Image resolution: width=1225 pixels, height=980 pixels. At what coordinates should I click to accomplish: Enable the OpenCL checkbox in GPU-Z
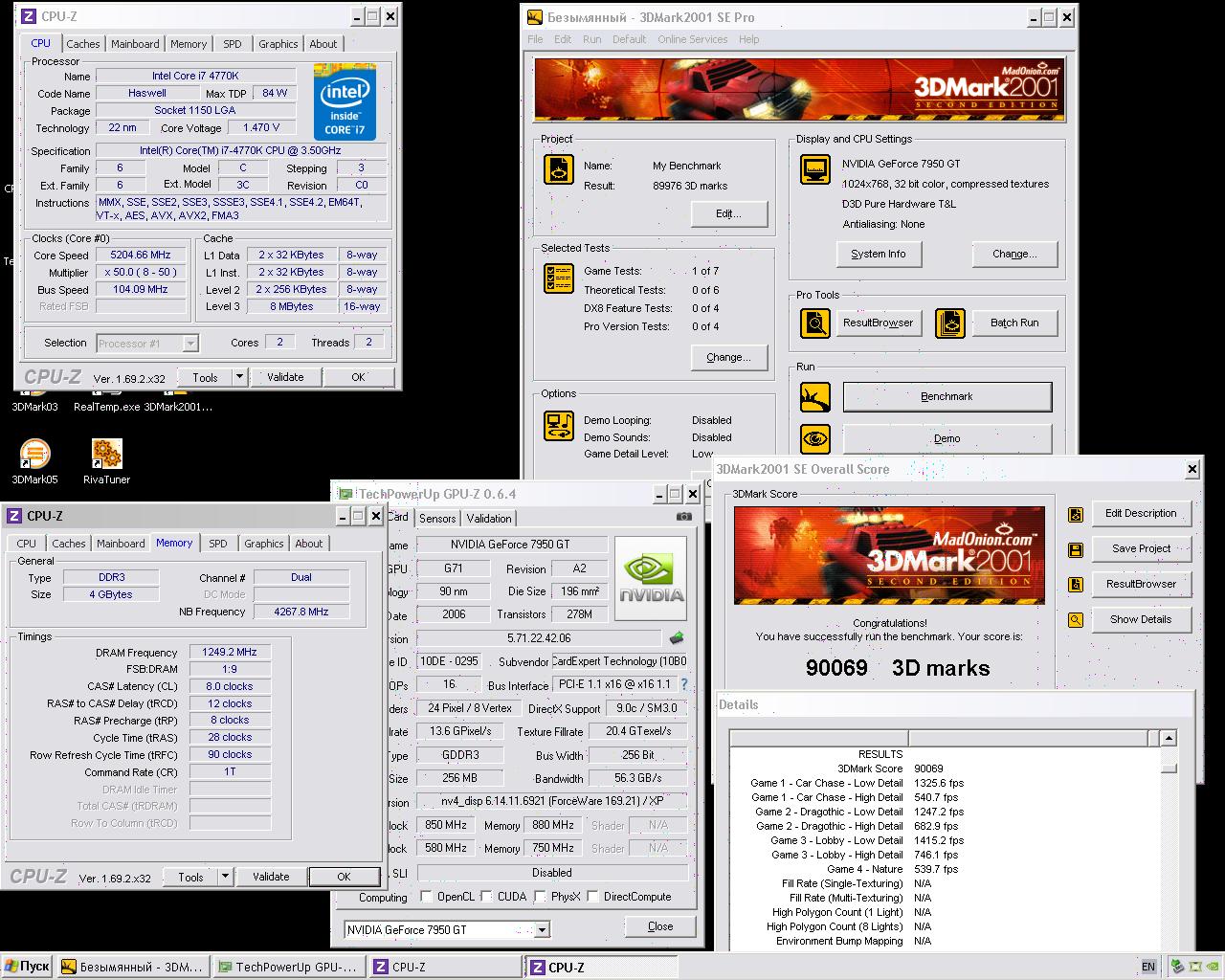pyautogui.click(x=427, y=897)
